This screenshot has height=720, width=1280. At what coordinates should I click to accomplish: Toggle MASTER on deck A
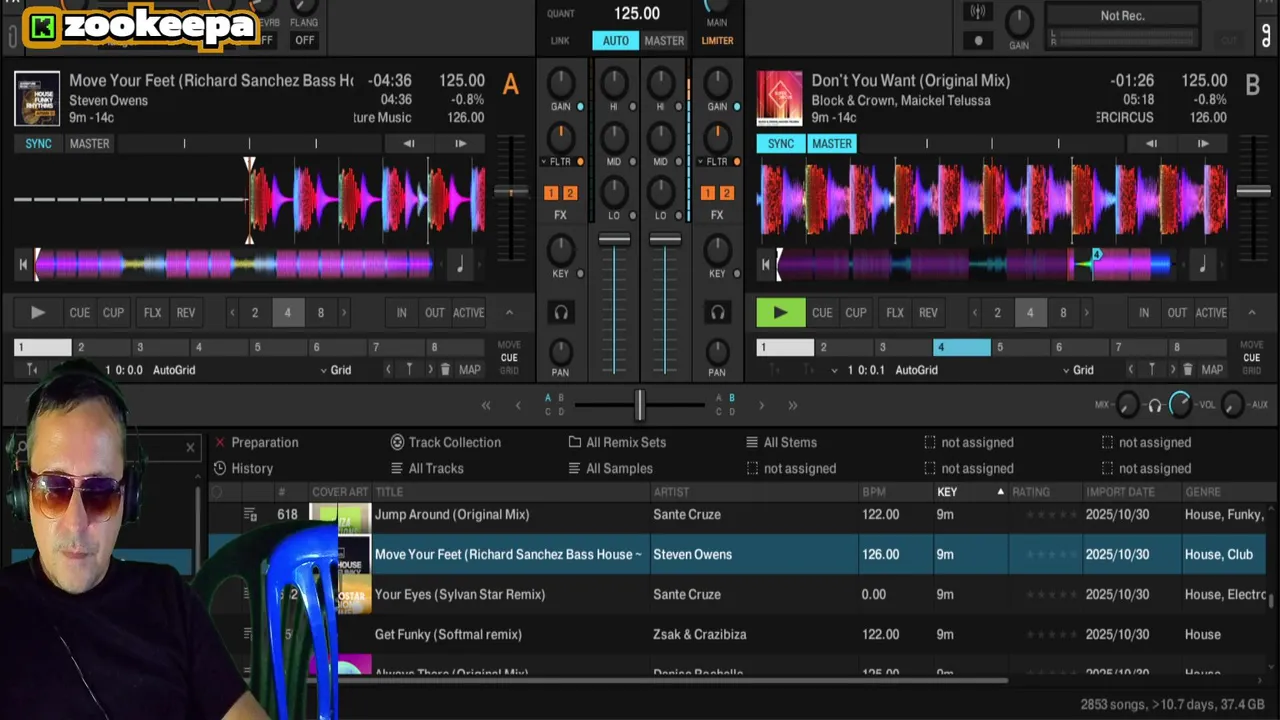coord(89,143)
